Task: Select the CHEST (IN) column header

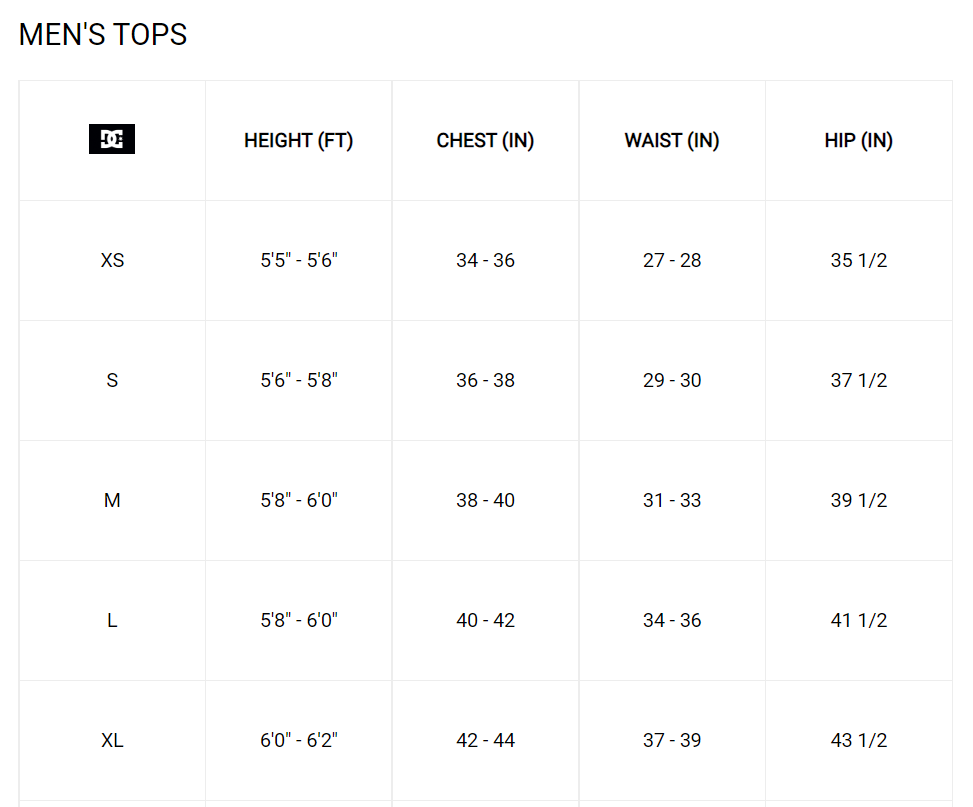Action: click(485, 140)
